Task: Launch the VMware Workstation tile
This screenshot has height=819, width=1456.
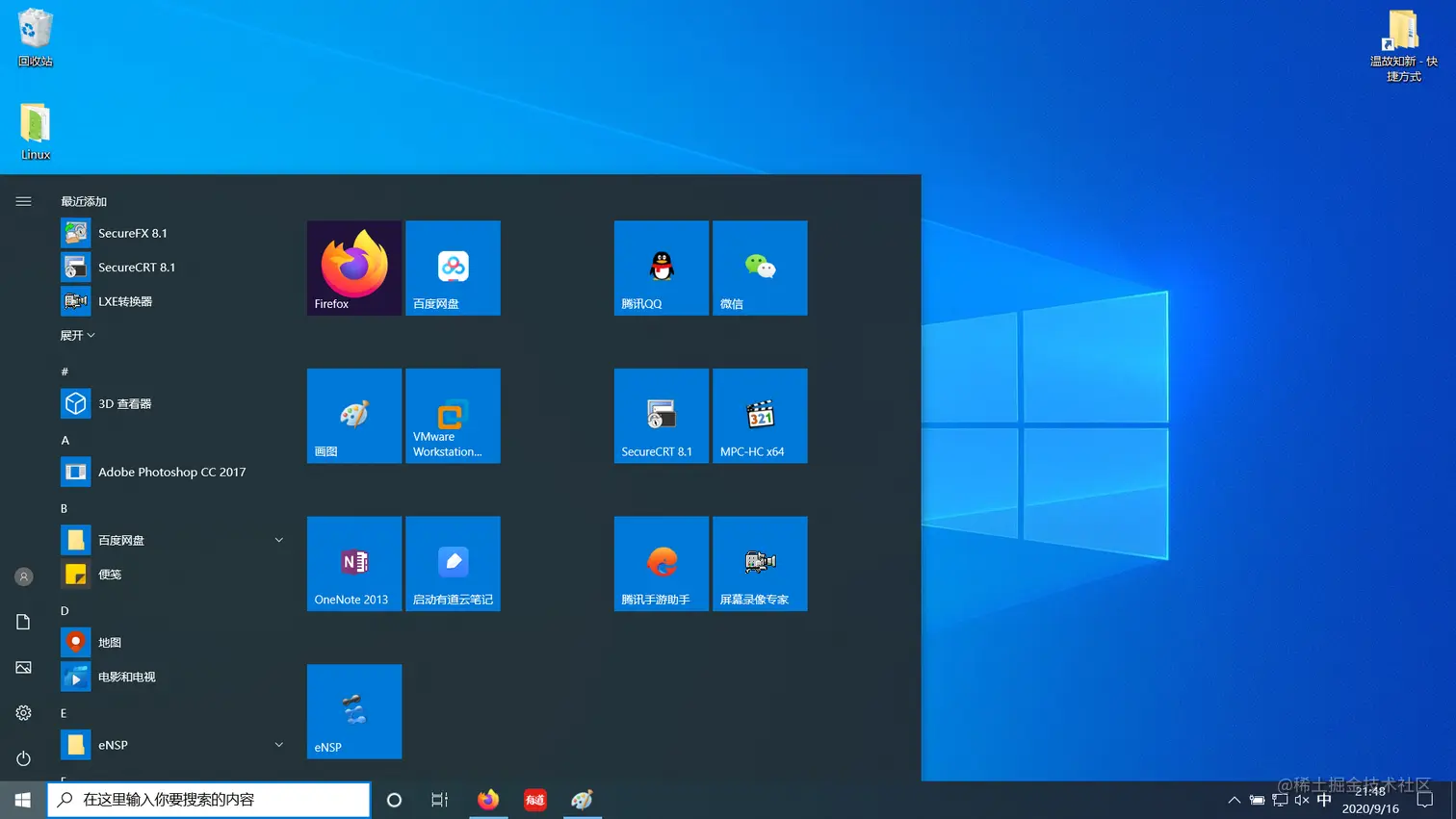Action: pos(453,416)
